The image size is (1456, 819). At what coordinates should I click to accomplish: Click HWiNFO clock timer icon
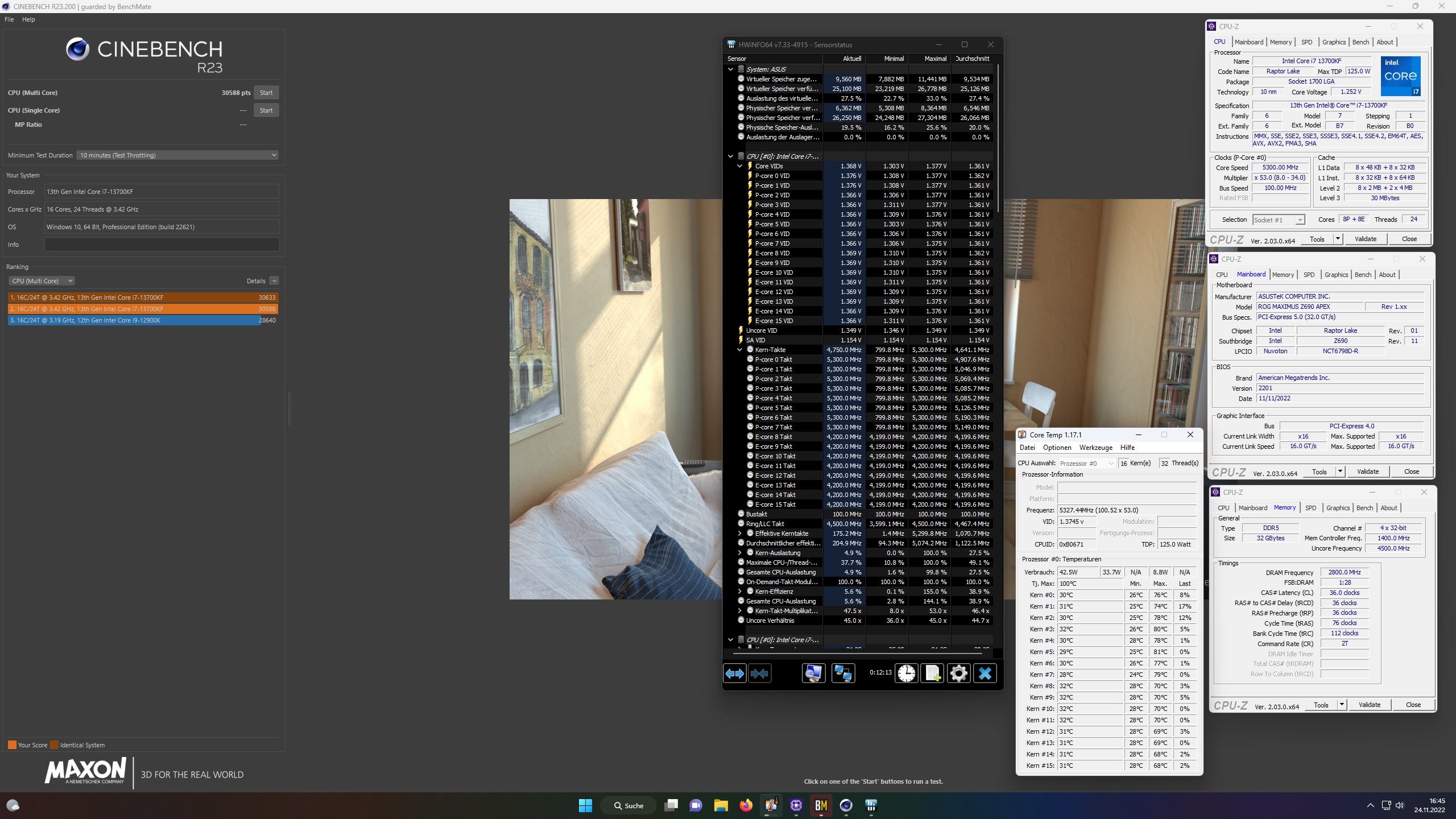(907, 673)
